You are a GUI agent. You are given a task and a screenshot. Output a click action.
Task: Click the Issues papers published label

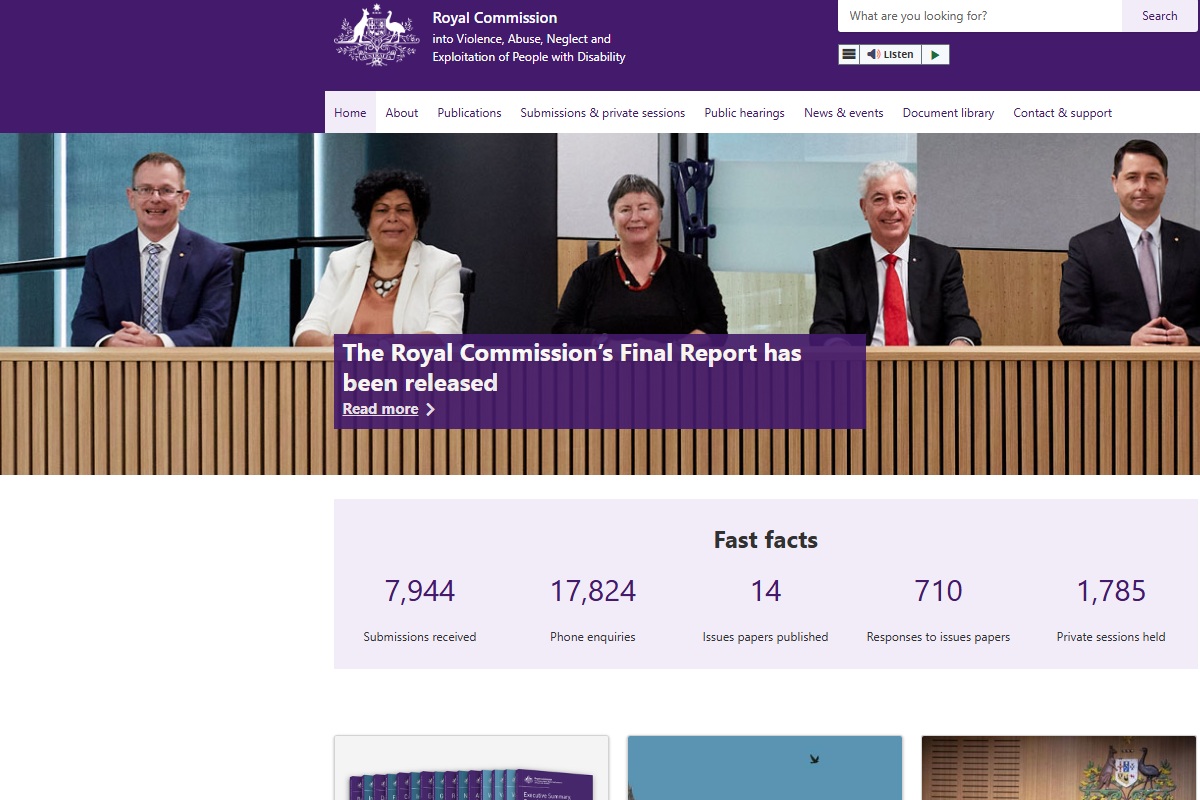pos(766,637)
